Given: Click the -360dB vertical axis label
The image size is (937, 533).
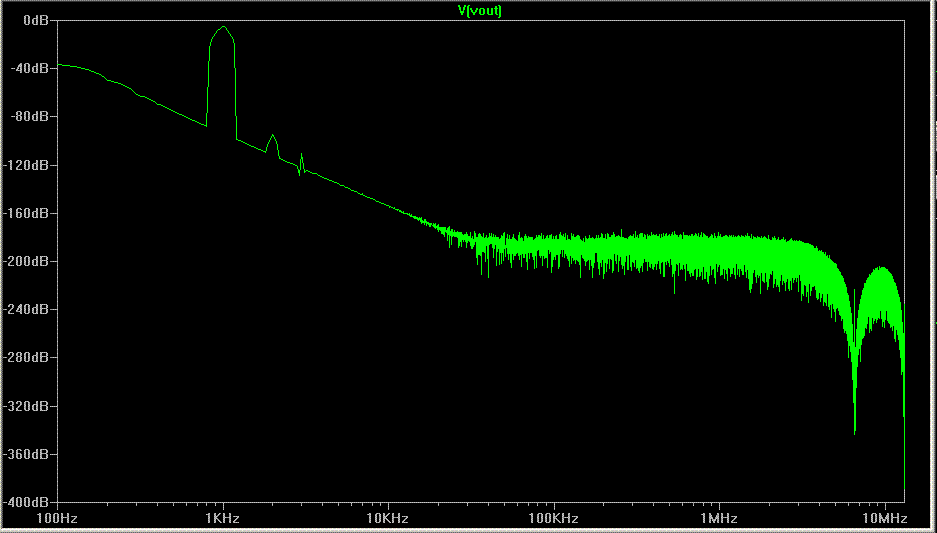Looking at the screenshot, I should point(27,454).
